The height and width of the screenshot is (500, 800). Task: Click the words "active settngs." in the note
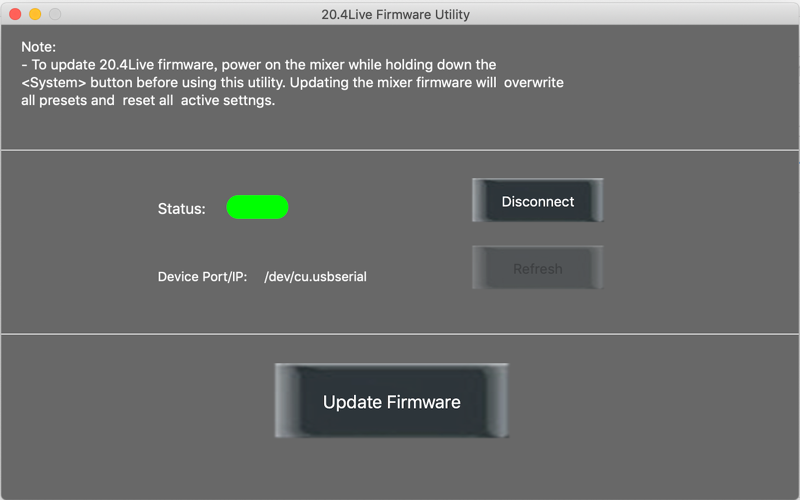(x=228, y=101)
